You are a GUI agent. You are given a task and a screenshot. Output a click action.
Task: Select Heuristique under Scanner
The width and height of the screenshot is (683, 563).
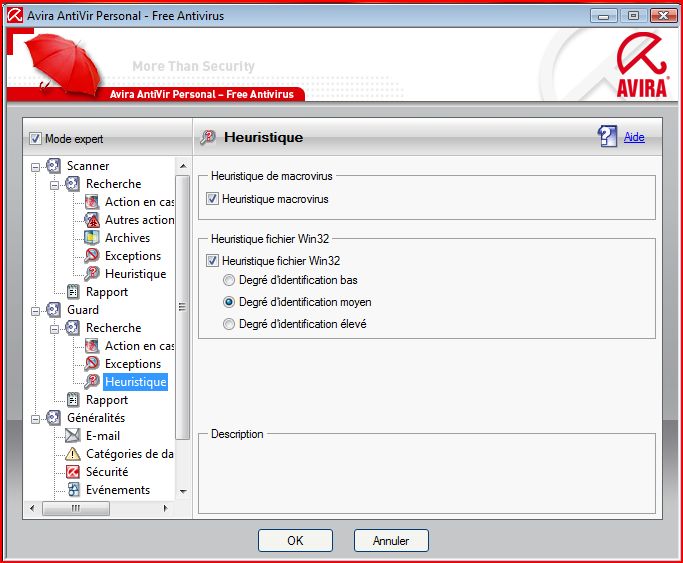point(135,274)
